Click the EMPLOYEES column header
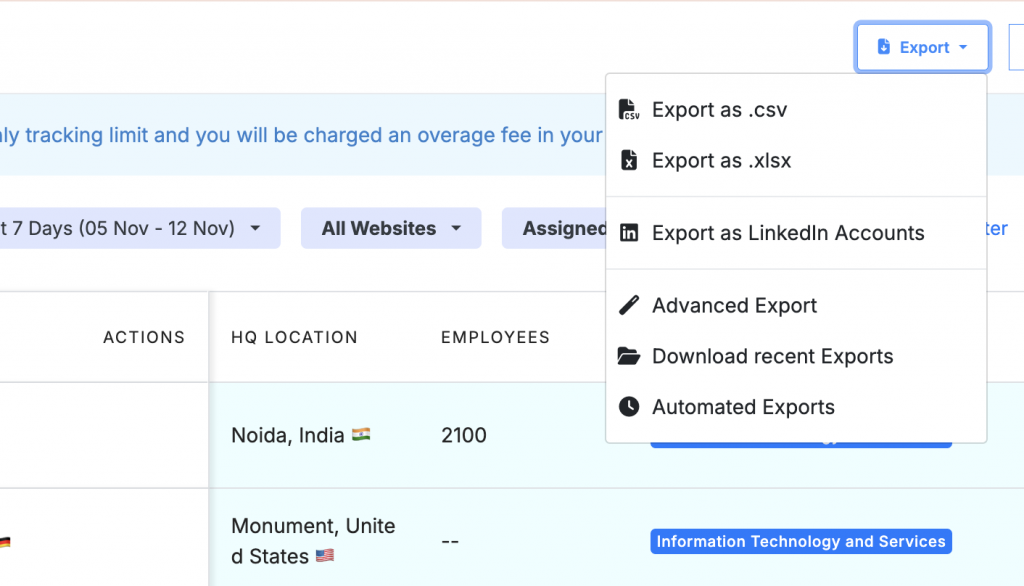 coord(495,337)
